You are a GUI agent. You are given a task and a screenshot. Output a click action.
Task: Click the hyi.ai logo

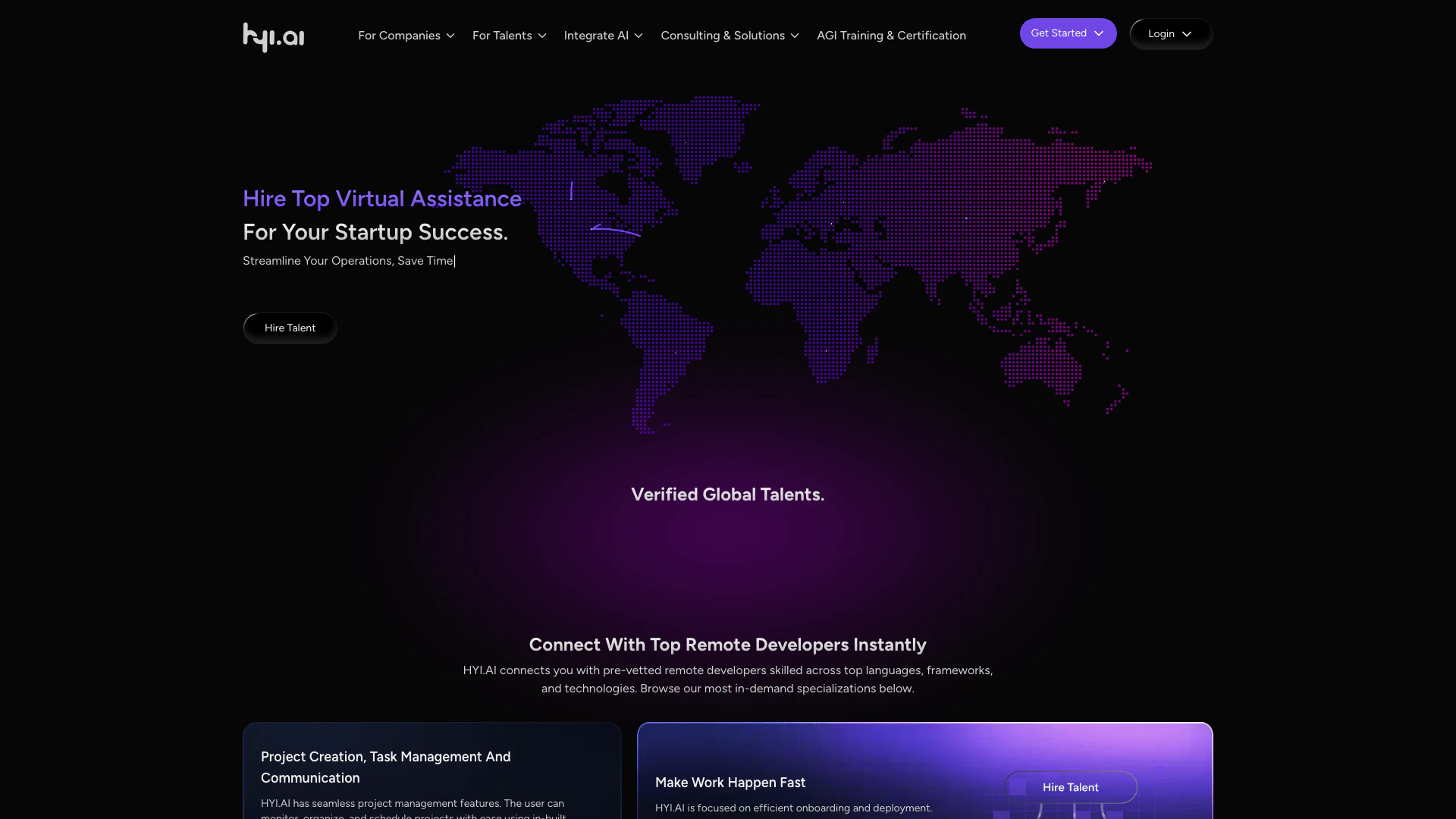point(273,36)
